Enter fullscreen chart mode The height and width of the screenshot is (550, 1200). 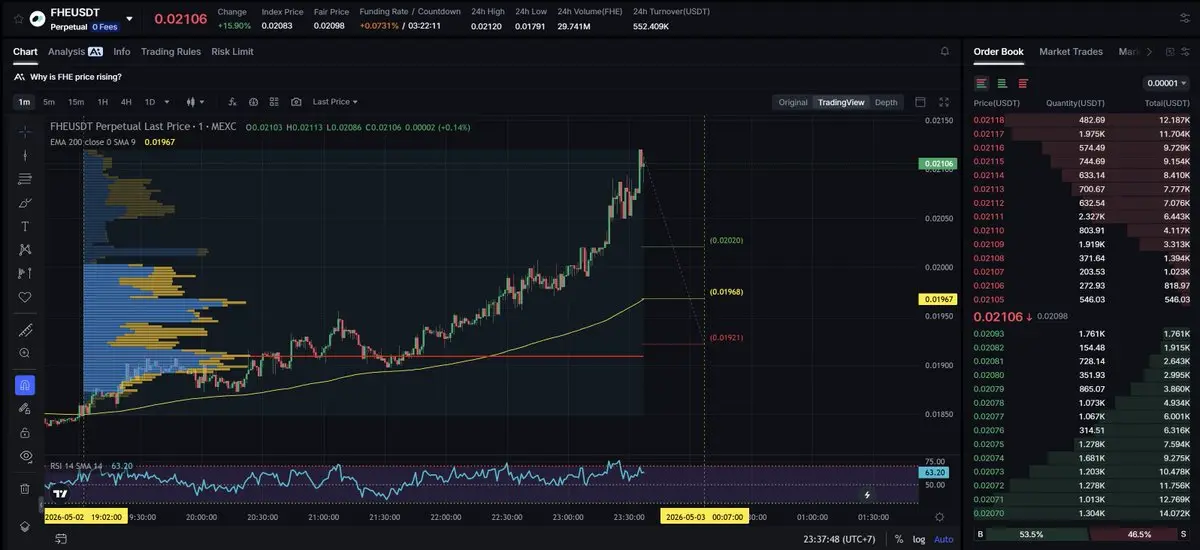(945, 102)
